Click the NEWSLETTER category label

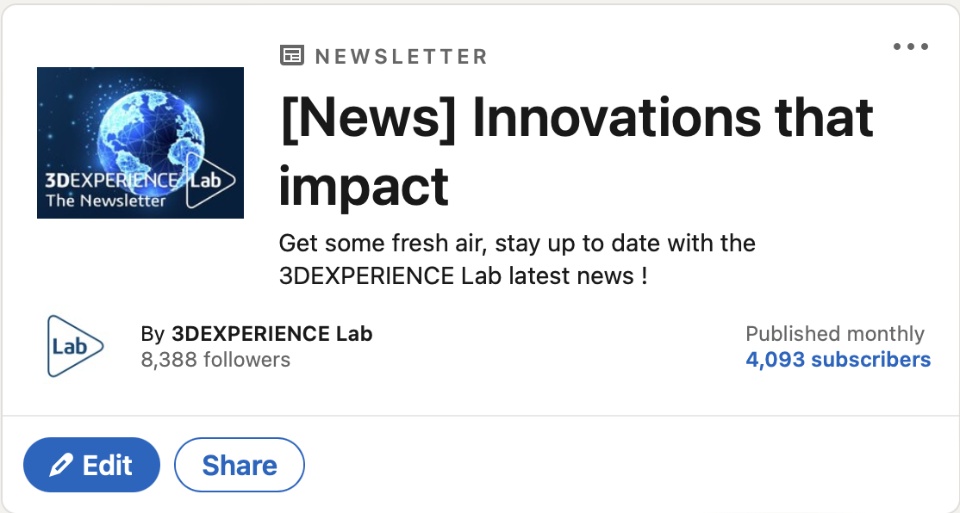[x=401, y=57]
